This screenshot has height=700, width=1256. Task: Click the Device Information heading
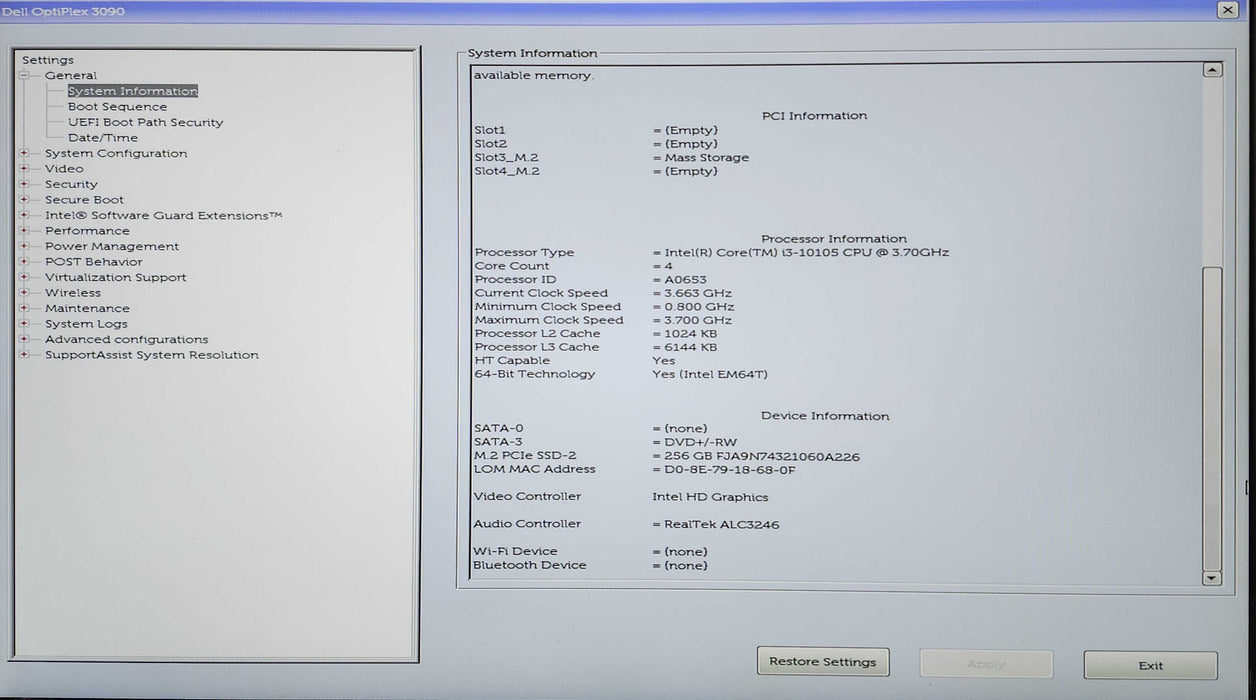825,416
